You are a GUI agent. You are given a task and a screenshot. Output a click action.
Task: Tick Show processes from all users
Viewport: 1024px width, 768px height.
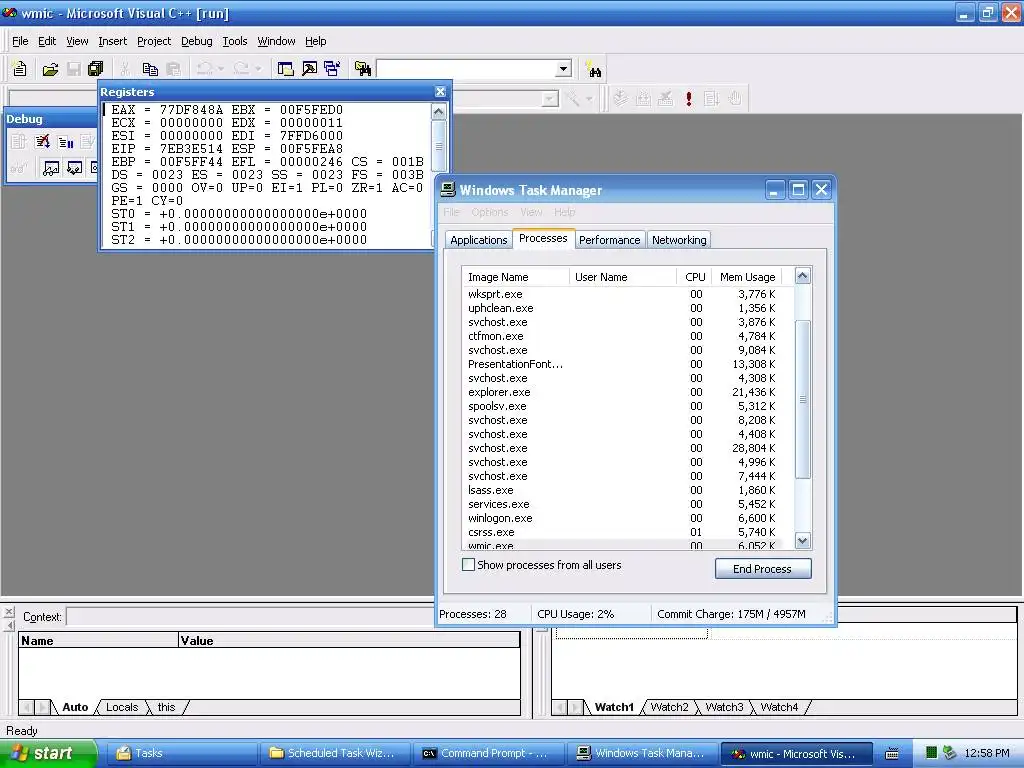click(468, 565)
